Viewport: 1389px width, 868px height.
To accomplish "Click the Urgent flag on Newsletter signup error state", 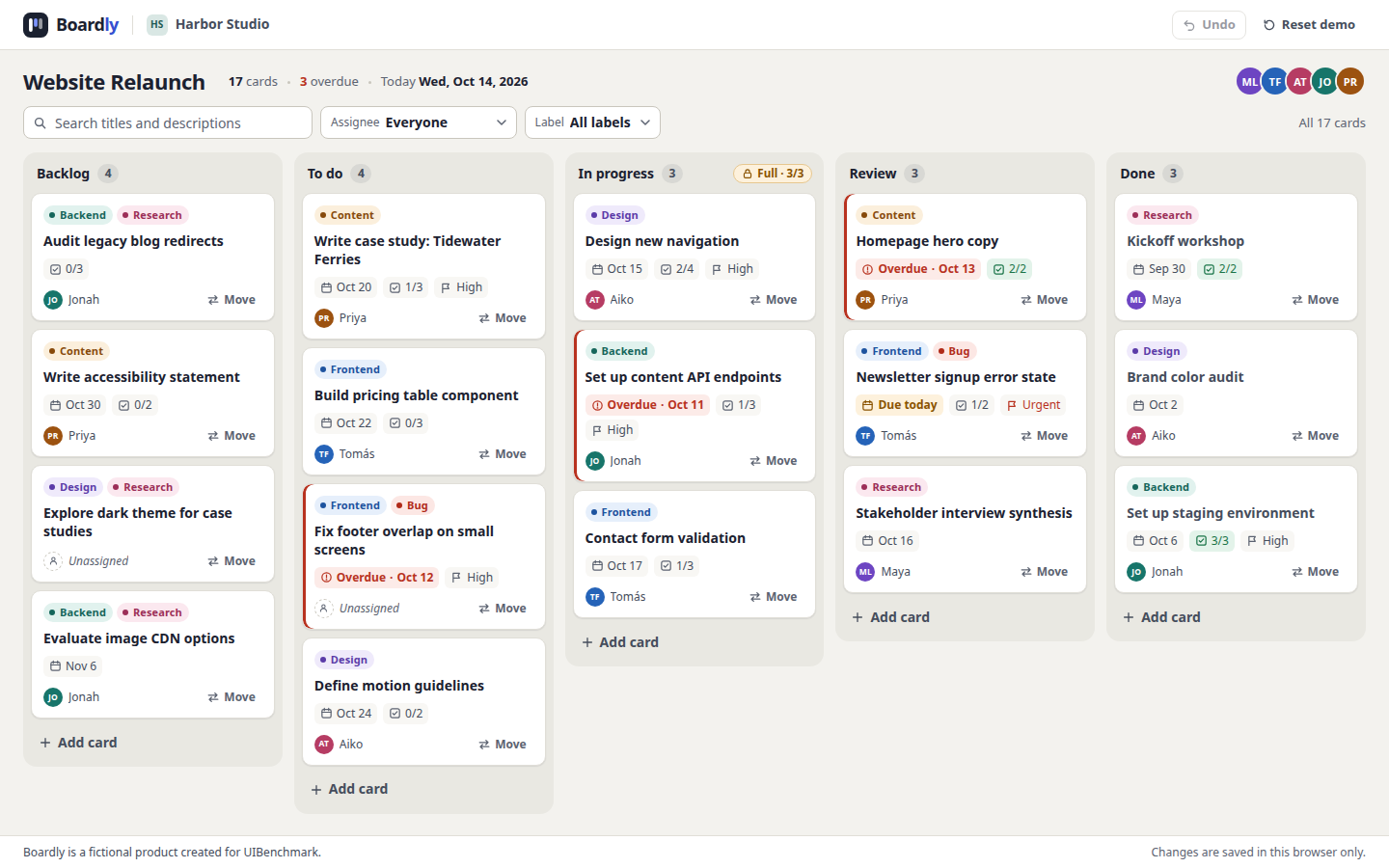I will point(1033,405).
